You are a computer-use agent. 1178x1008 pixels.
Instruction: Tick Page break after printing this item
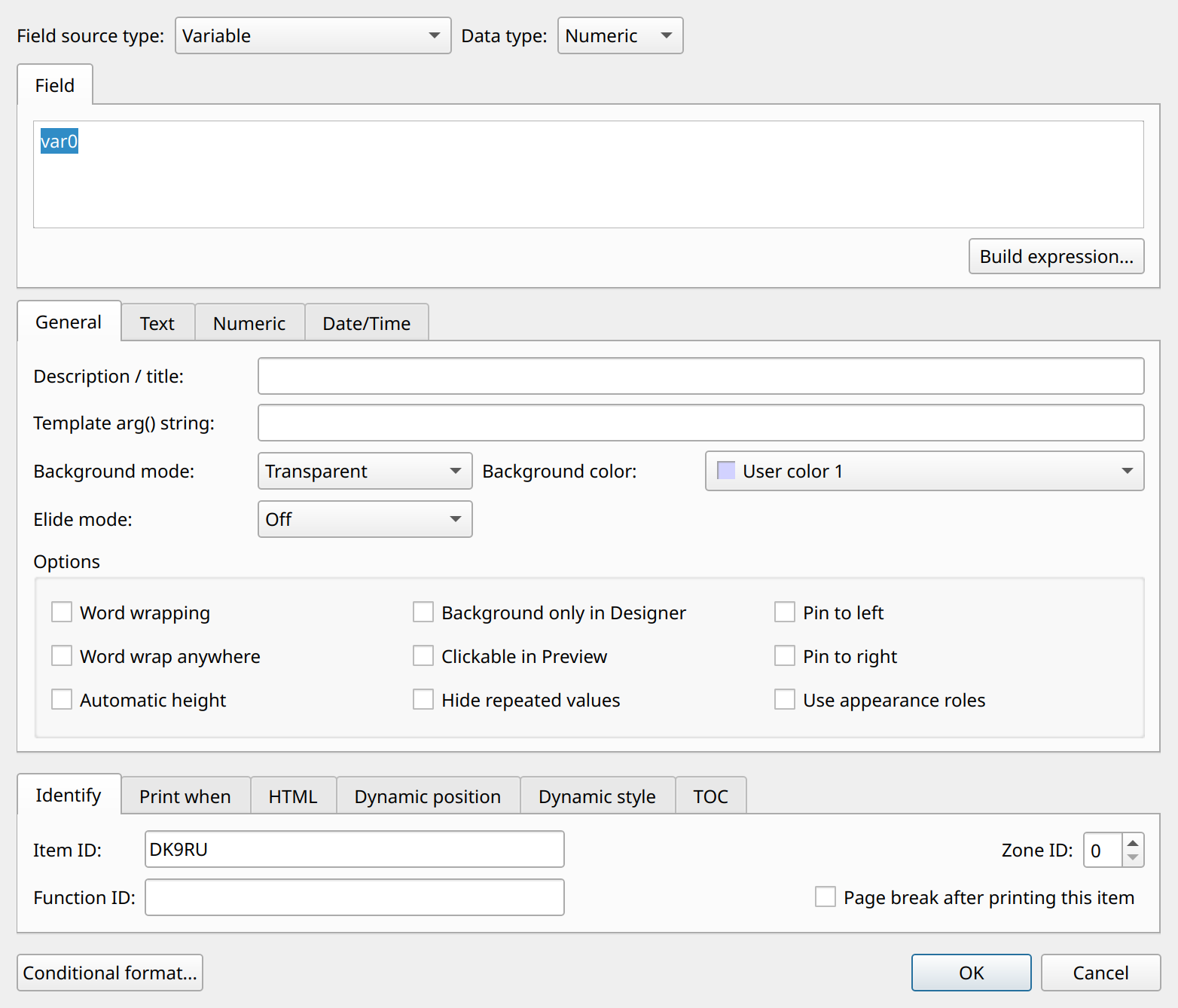(x=826, y=897)
